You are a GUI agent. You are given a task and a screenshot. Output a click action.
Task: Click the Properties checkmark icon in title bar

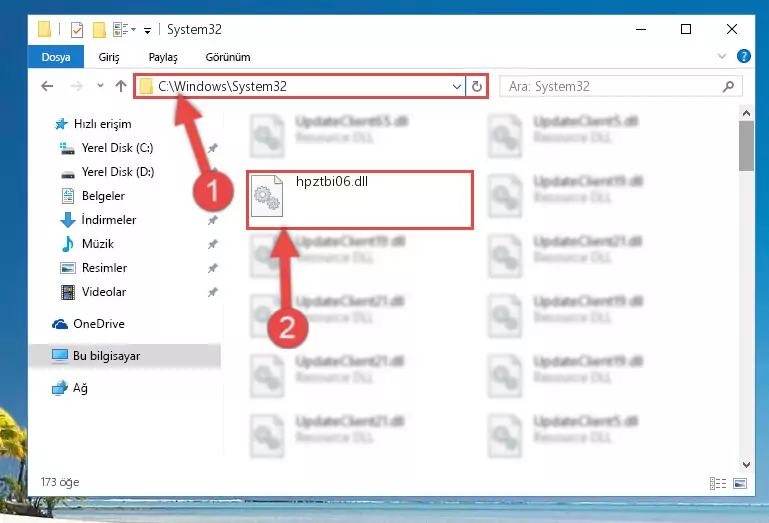[x=77, y=30]
